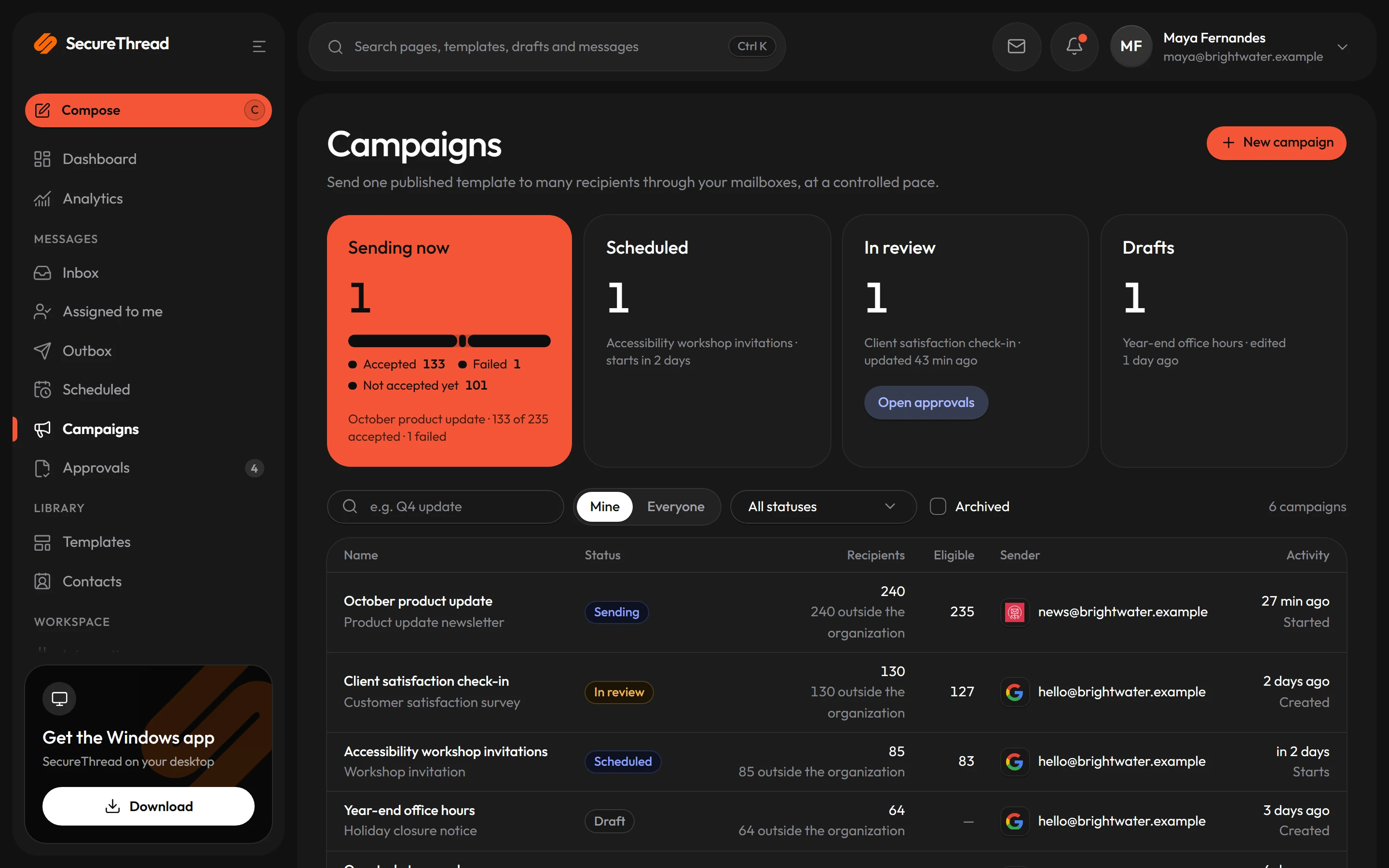Click the monitor icon in Windows app card

click(x=59, y=699)
